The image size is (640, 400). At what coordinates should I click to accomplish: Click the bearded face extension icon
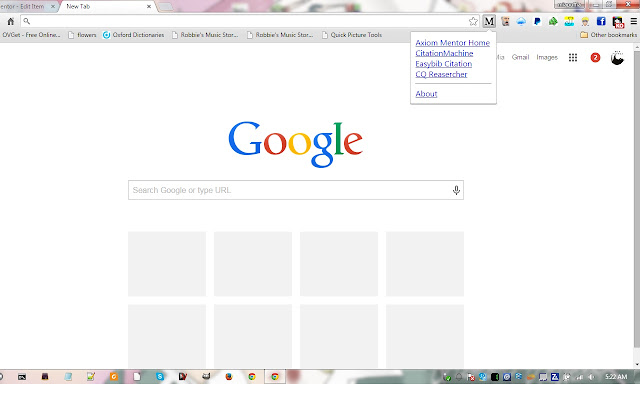click(x=505, y=22)
